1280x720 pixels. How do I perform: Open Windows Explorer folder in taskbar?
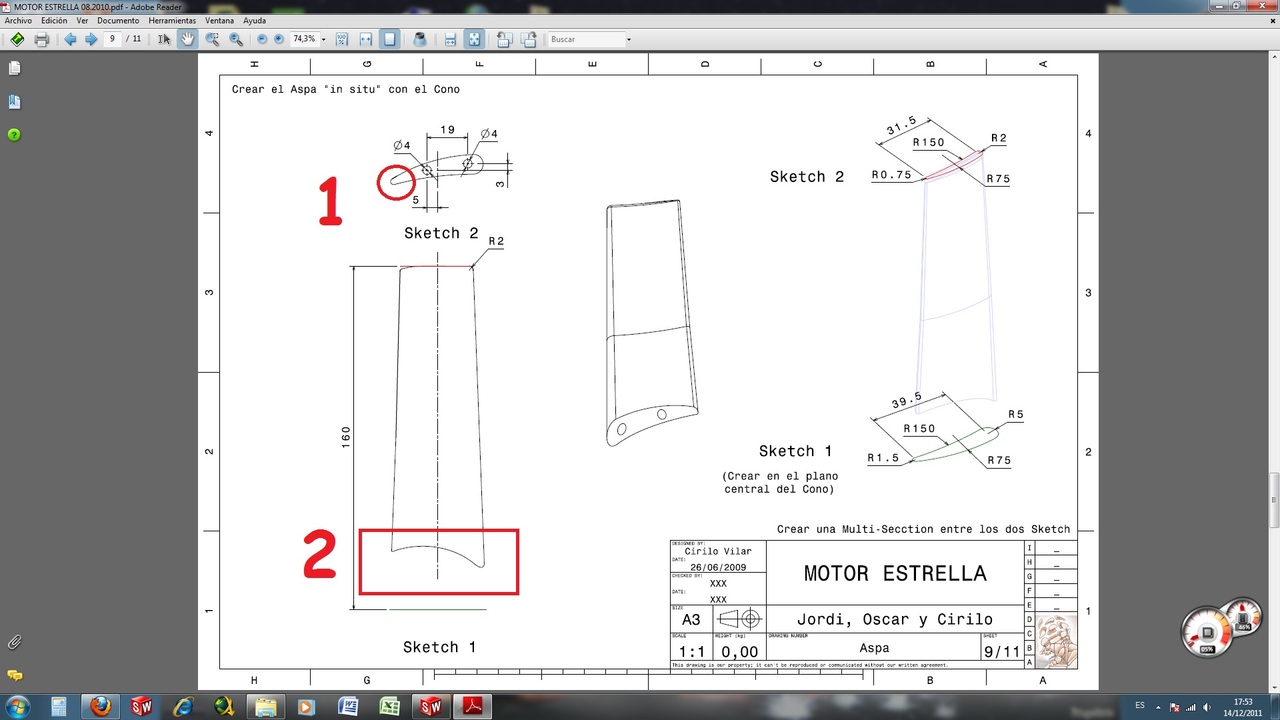[x=265, y=707]
